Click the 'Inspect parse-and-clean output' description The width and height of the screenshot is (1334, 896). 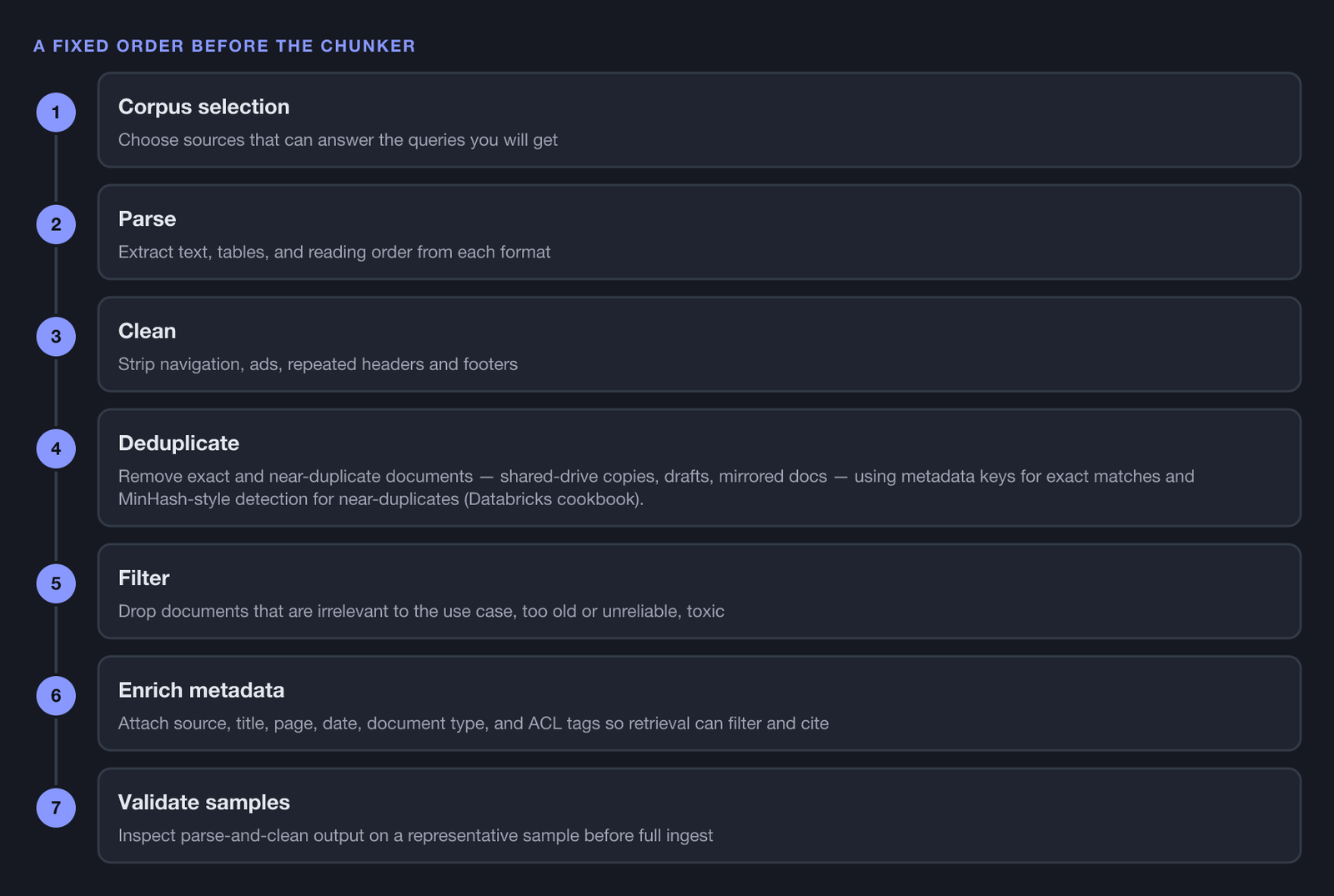(415, 835)
